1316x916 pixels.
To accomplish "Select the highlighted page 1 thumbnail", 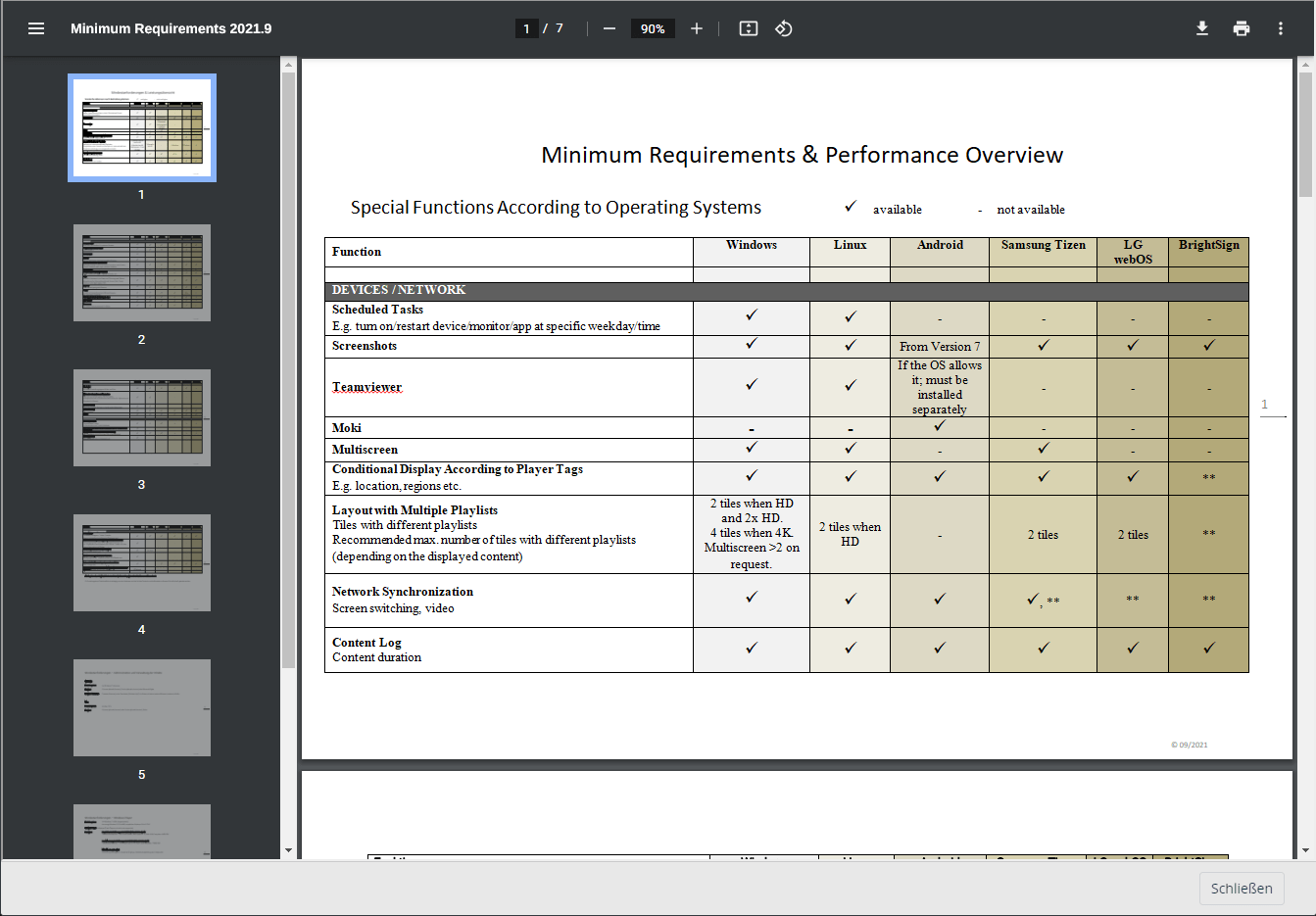I will (x=142, y=127).
